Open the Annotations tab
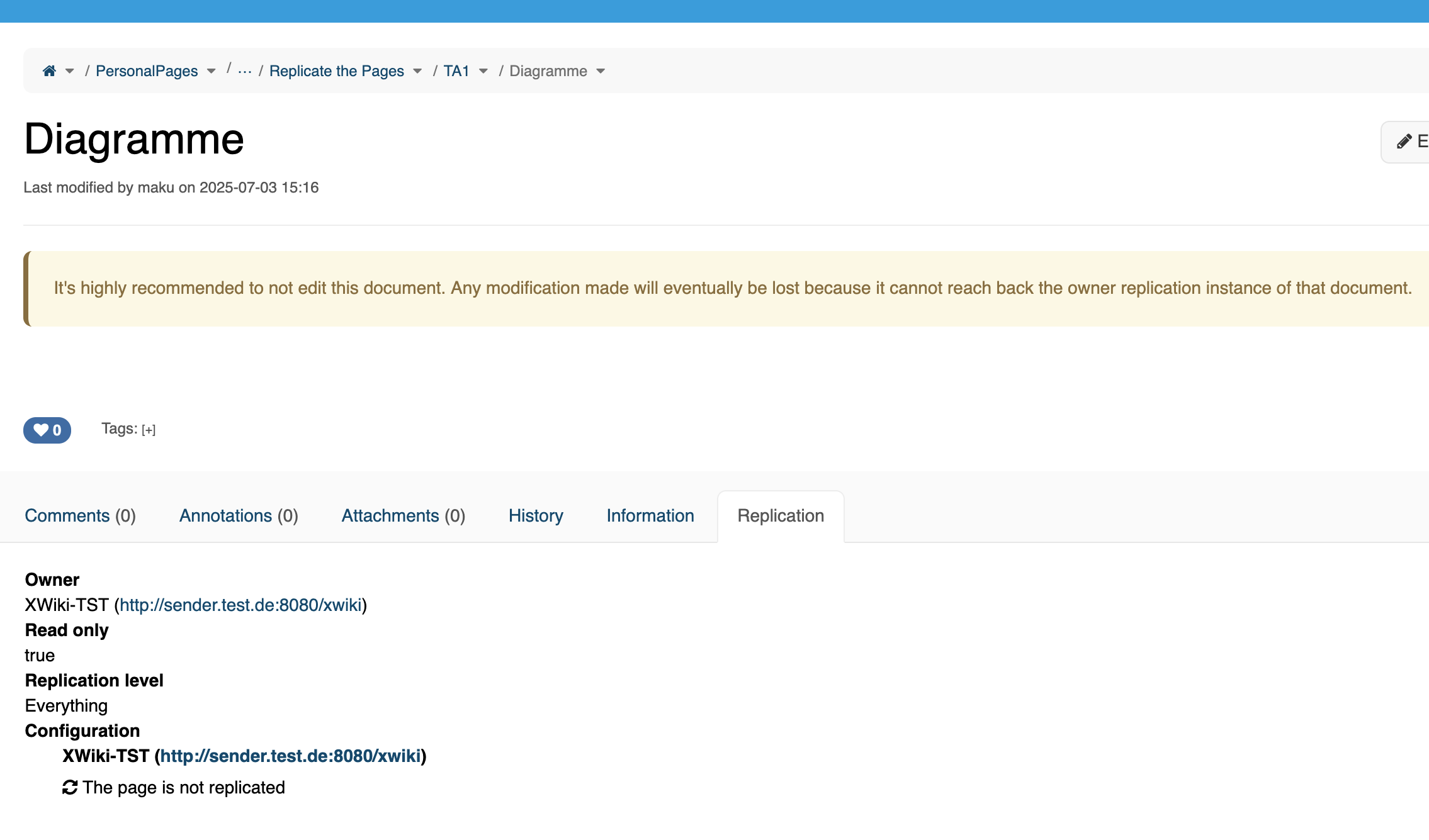Viewport: 1429px width, 840px height. tap(239, 515)
